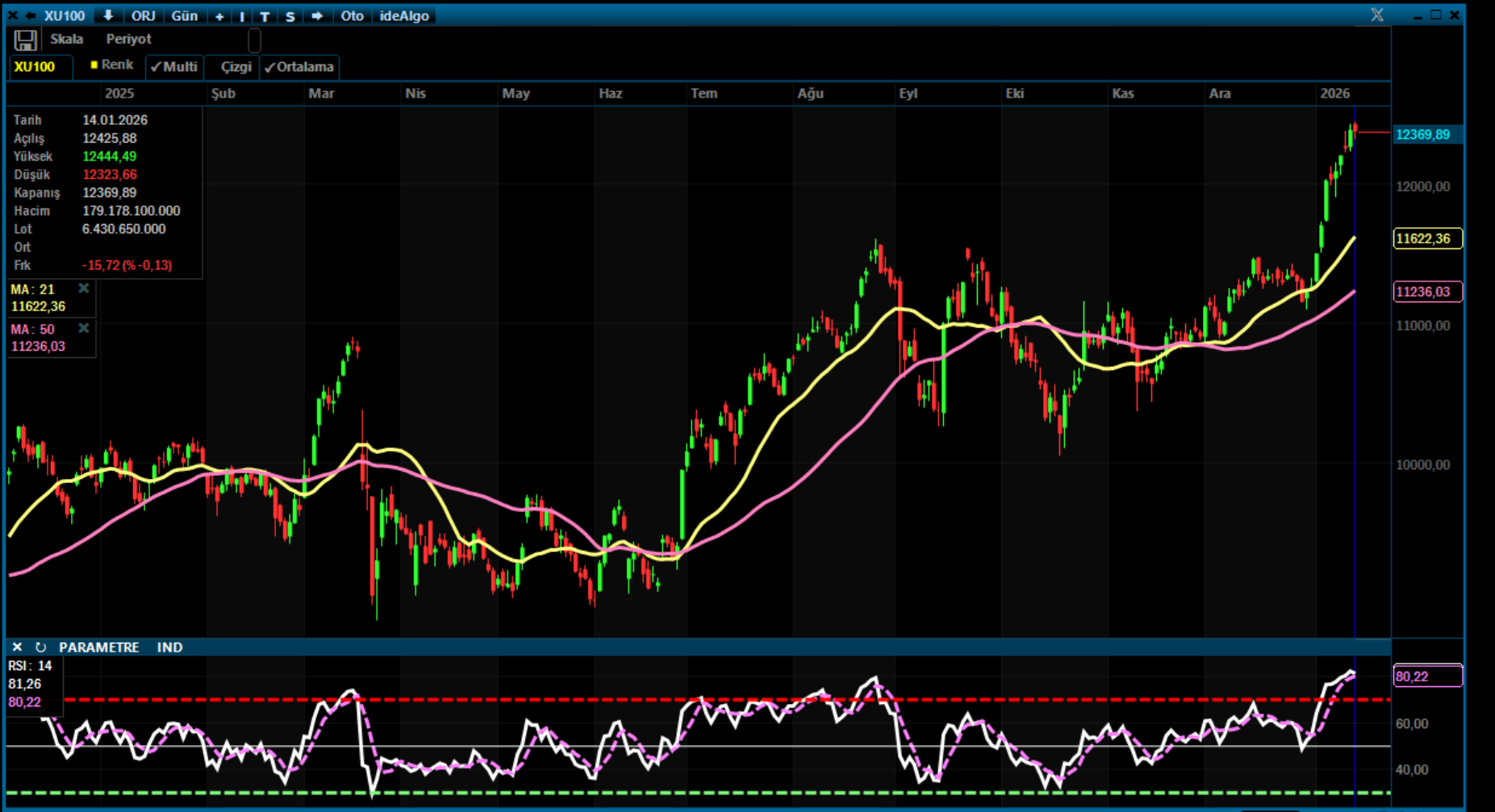Screen dimensions: 1495x812
Task: Open the Skala scale dropdown
Action: [x=66, y=40]
